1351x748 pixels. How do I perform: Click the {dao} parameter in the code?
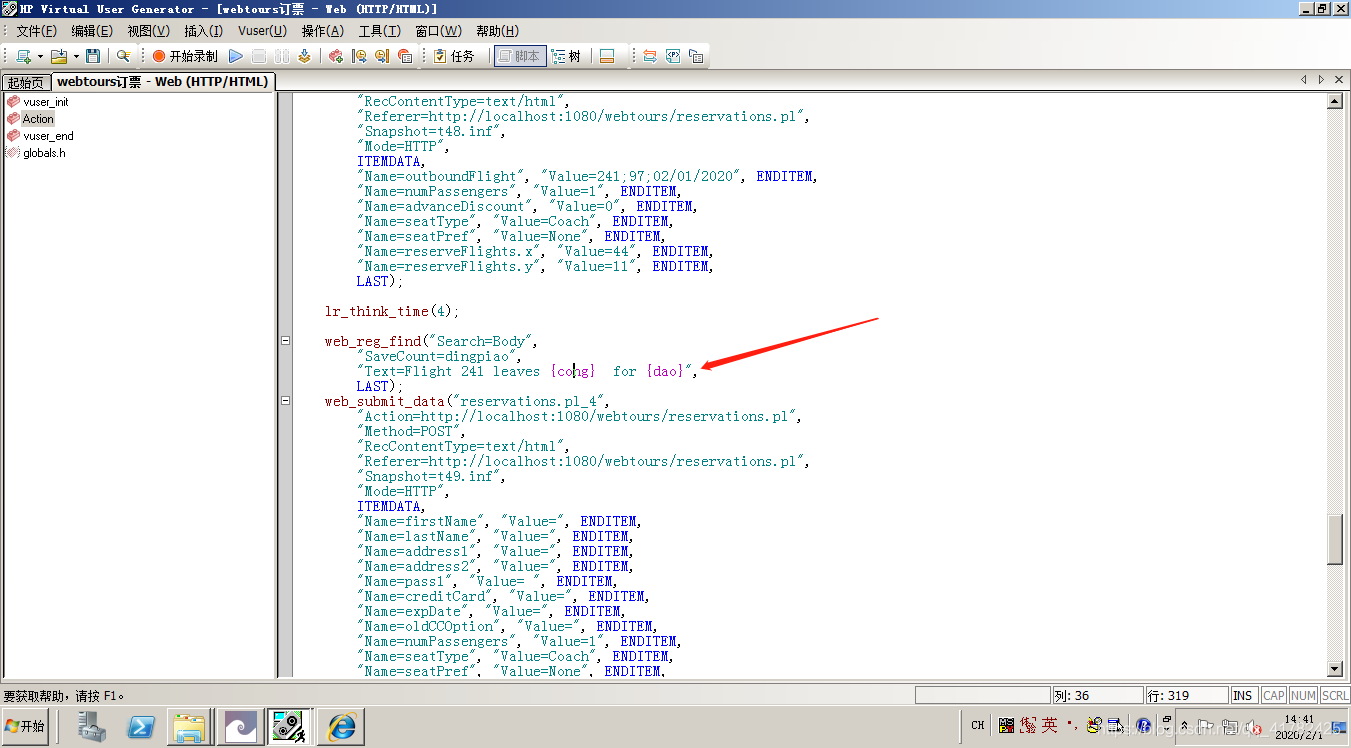[665, 371]
